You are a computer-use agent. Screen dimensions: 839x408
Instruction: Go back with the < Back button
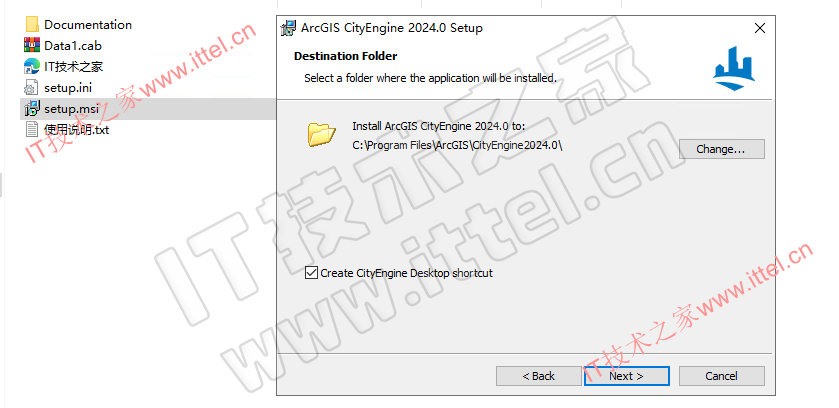click(539, 376)
